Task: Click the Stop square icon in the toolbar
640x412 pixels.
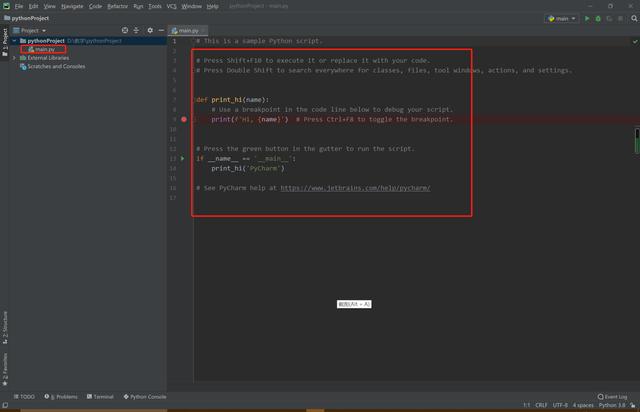Action: point(620,18)
